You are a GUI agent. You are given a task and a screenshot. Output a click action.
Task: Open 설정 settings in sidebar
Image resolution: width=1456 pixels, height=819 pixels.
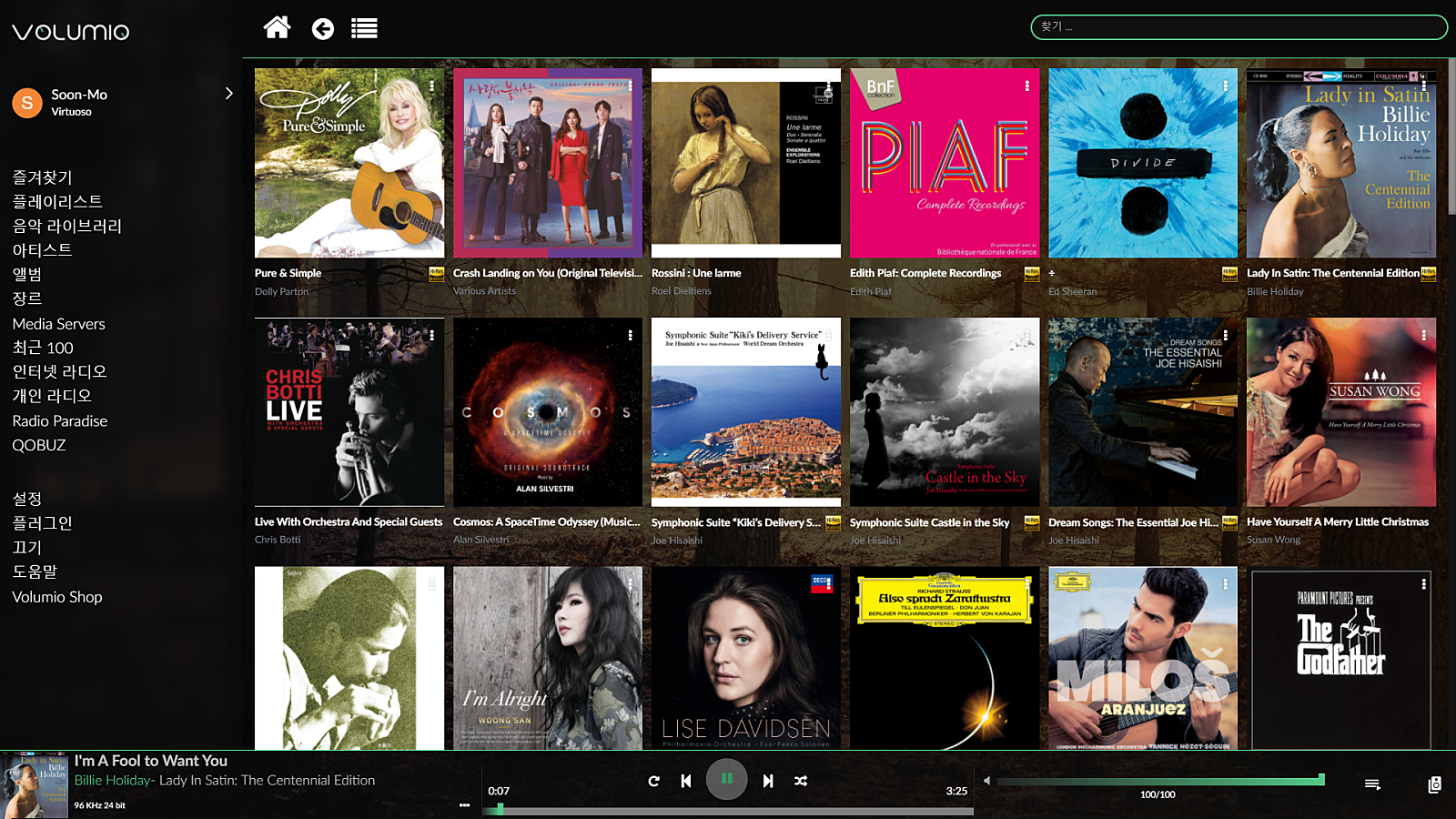(x=27, y=499)
